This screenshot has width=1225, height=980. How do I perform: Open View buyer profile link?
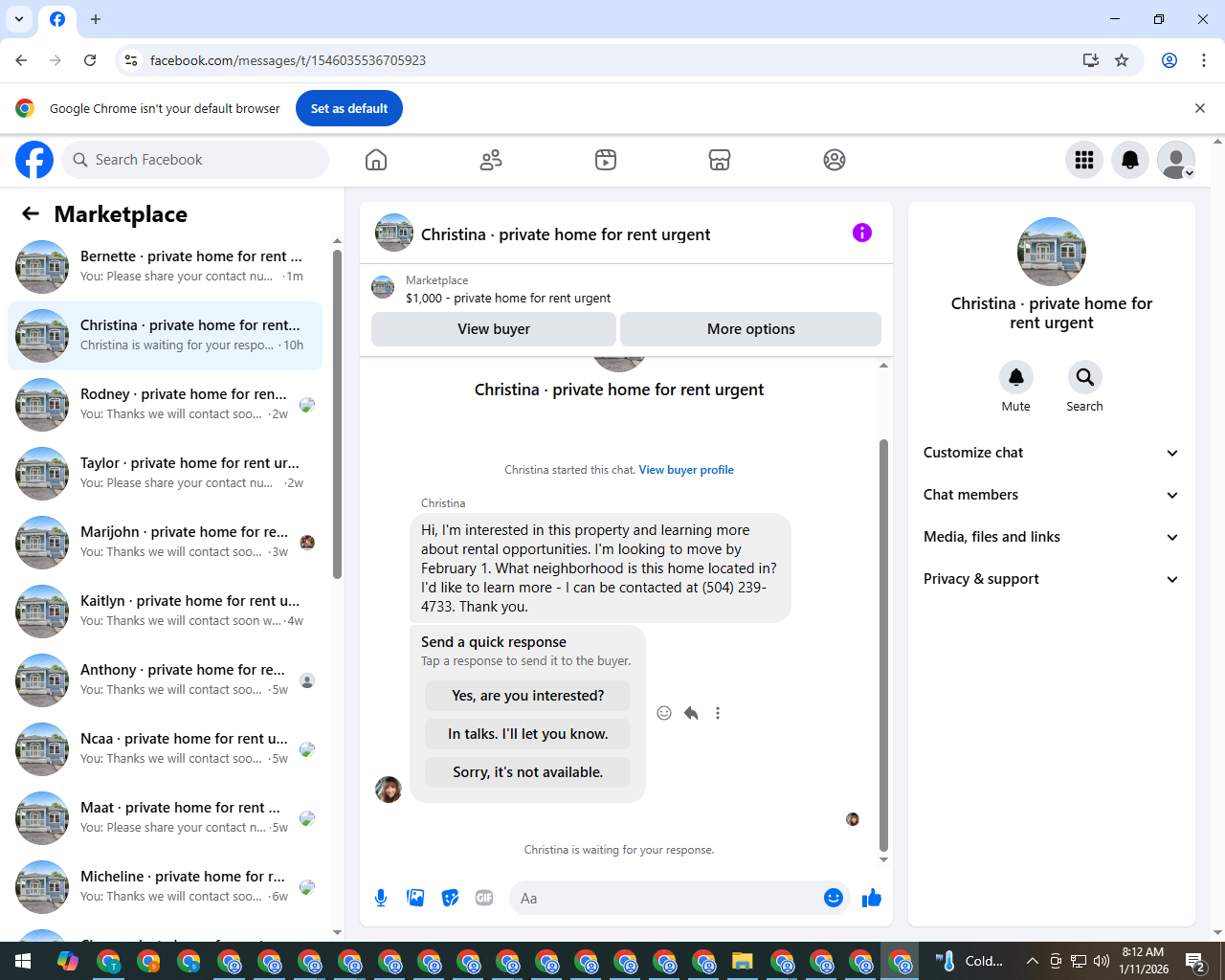[x=686, y=470]
